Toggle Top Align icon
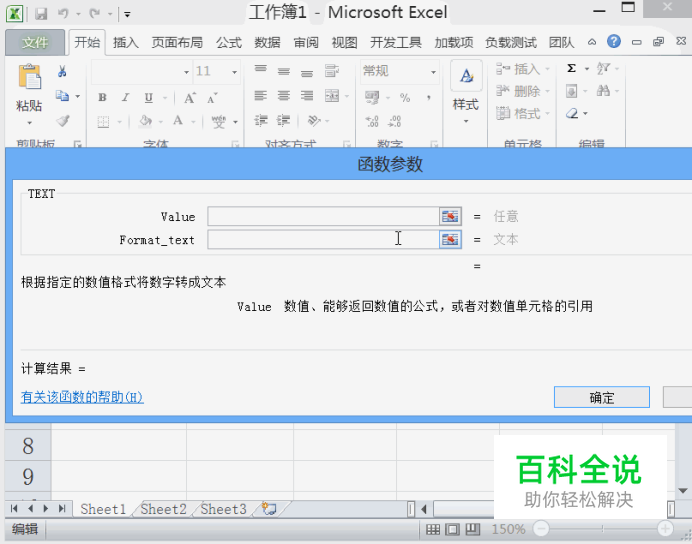The height and width of the screenshot is (544, 692). [x=261, y=69]
